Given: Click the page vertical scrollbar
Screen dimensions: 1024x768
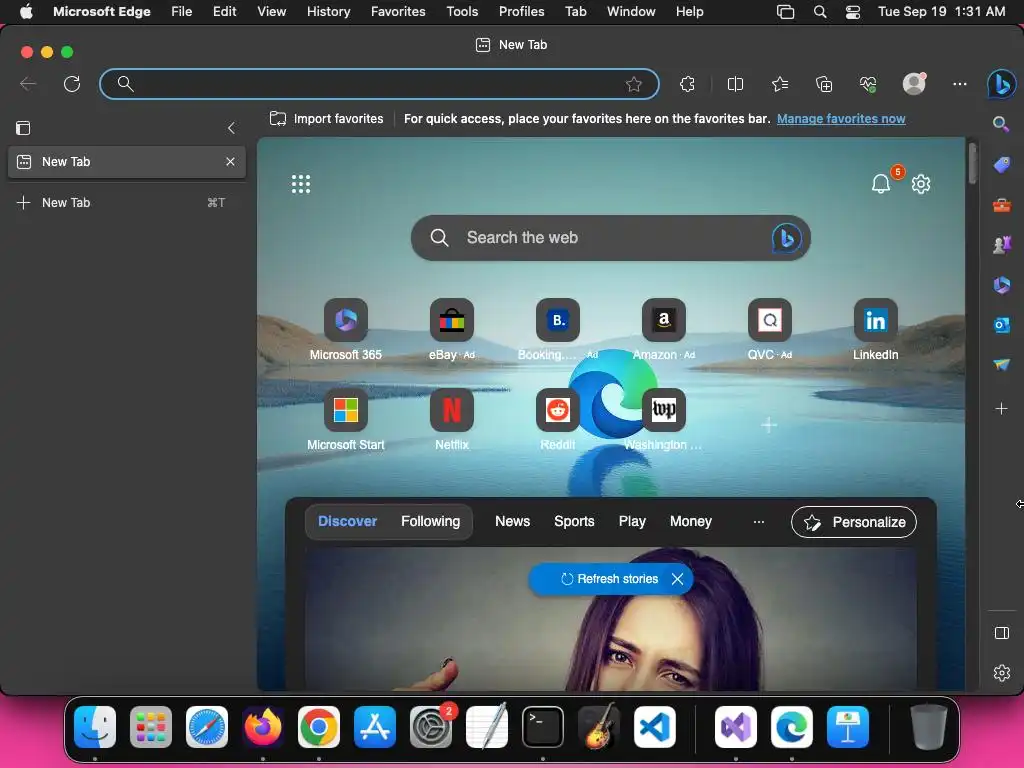Looking at the screenshot, I should coord(972,164).
